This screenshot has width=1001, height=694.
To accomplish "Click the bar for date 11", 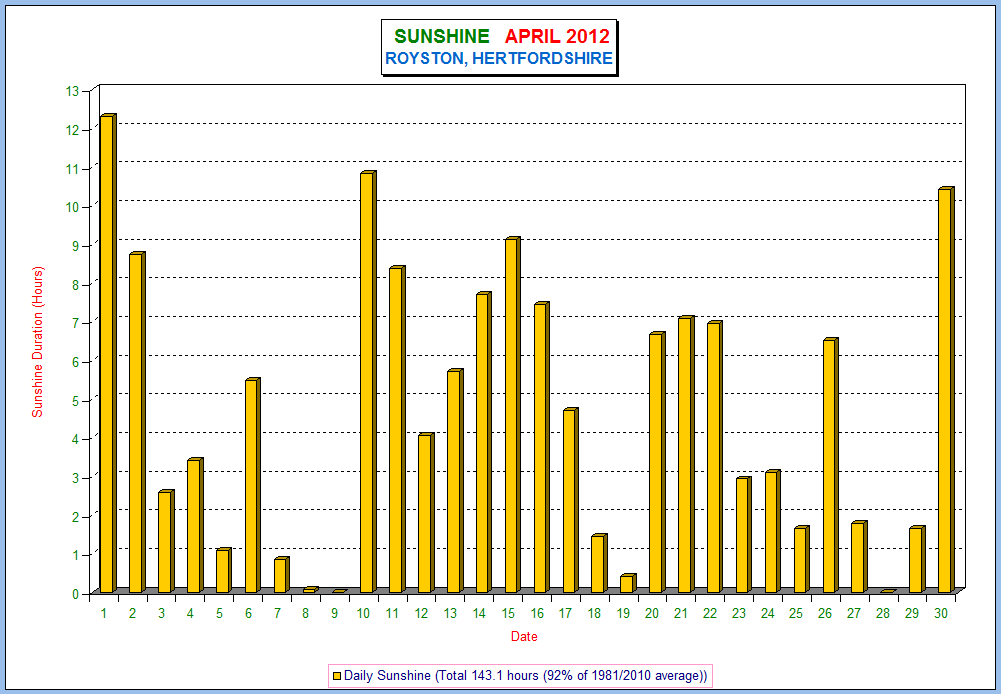I will click(397, 429).
